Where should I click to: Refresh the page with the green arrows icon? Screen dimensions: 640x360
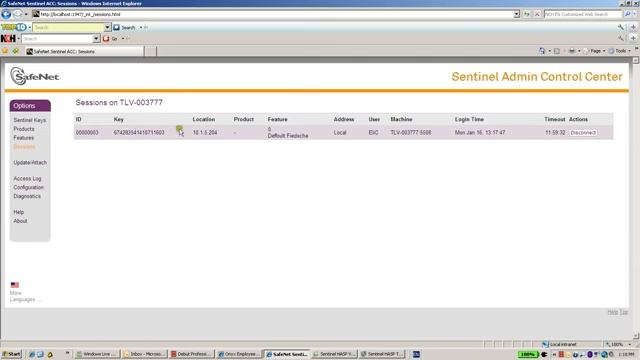(x=527, y=14)
